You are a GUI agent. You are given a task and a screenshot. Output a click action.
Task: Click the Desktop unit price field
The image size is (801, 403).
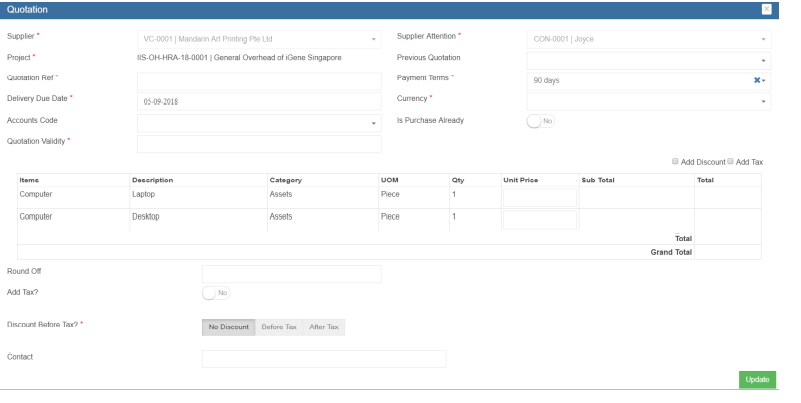(x=540, y=220)
